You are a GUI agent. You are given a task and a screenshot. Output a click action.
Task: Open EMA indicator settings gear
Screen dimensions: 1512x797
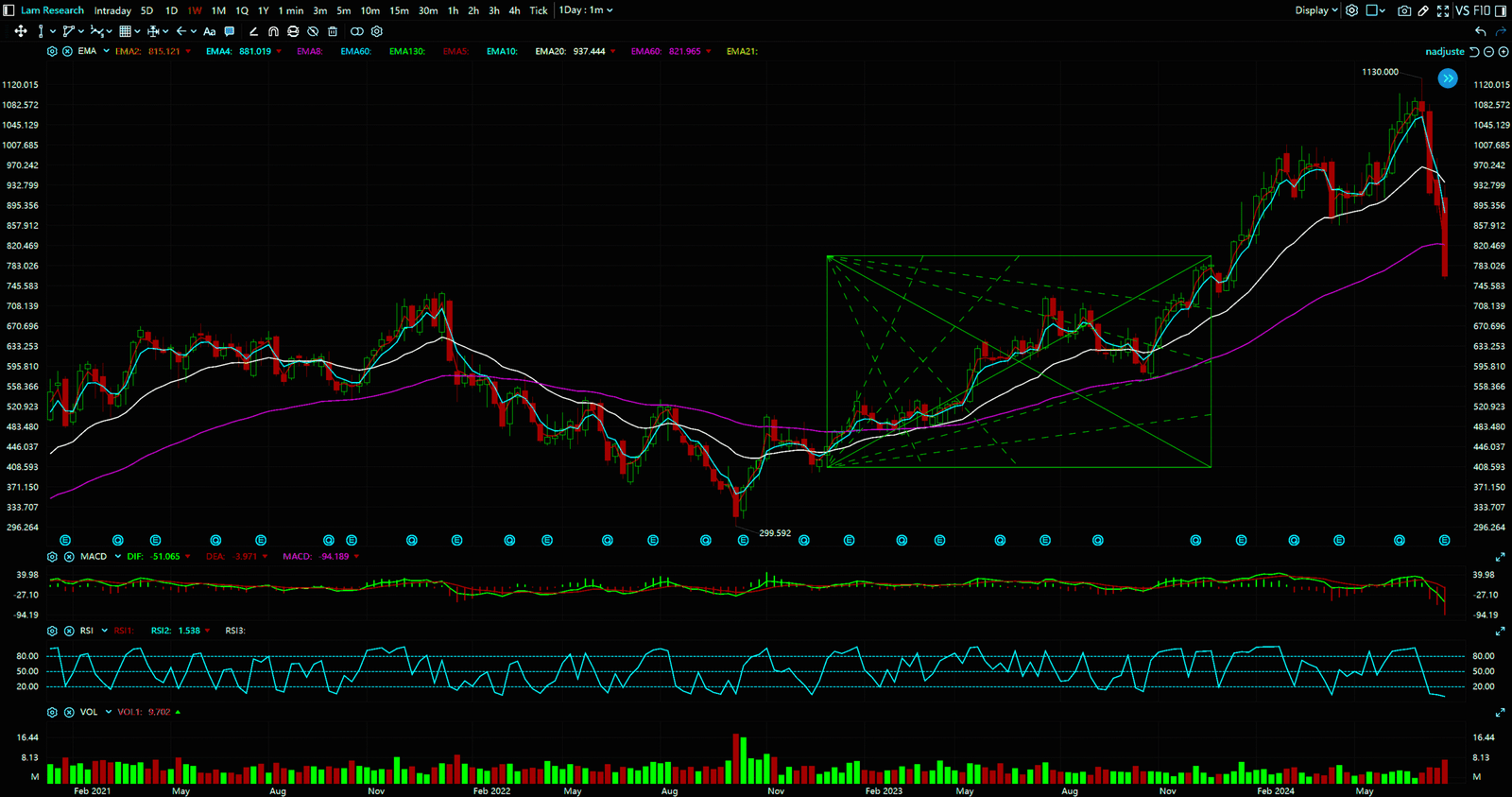[52, 51]
